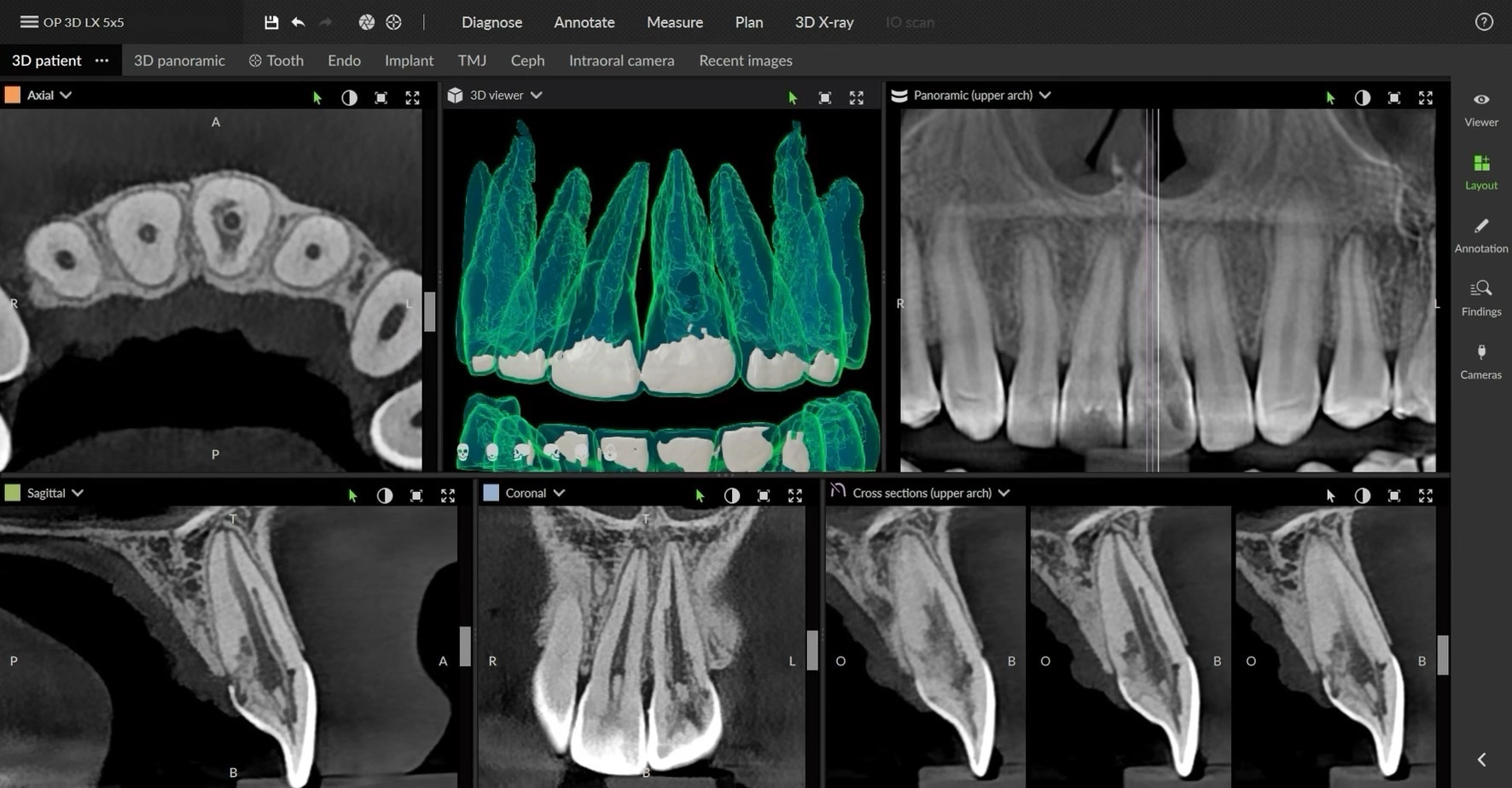1512x788 pixels.
Task: Click the undo arrow icon
Action: (x=298, y=22)
